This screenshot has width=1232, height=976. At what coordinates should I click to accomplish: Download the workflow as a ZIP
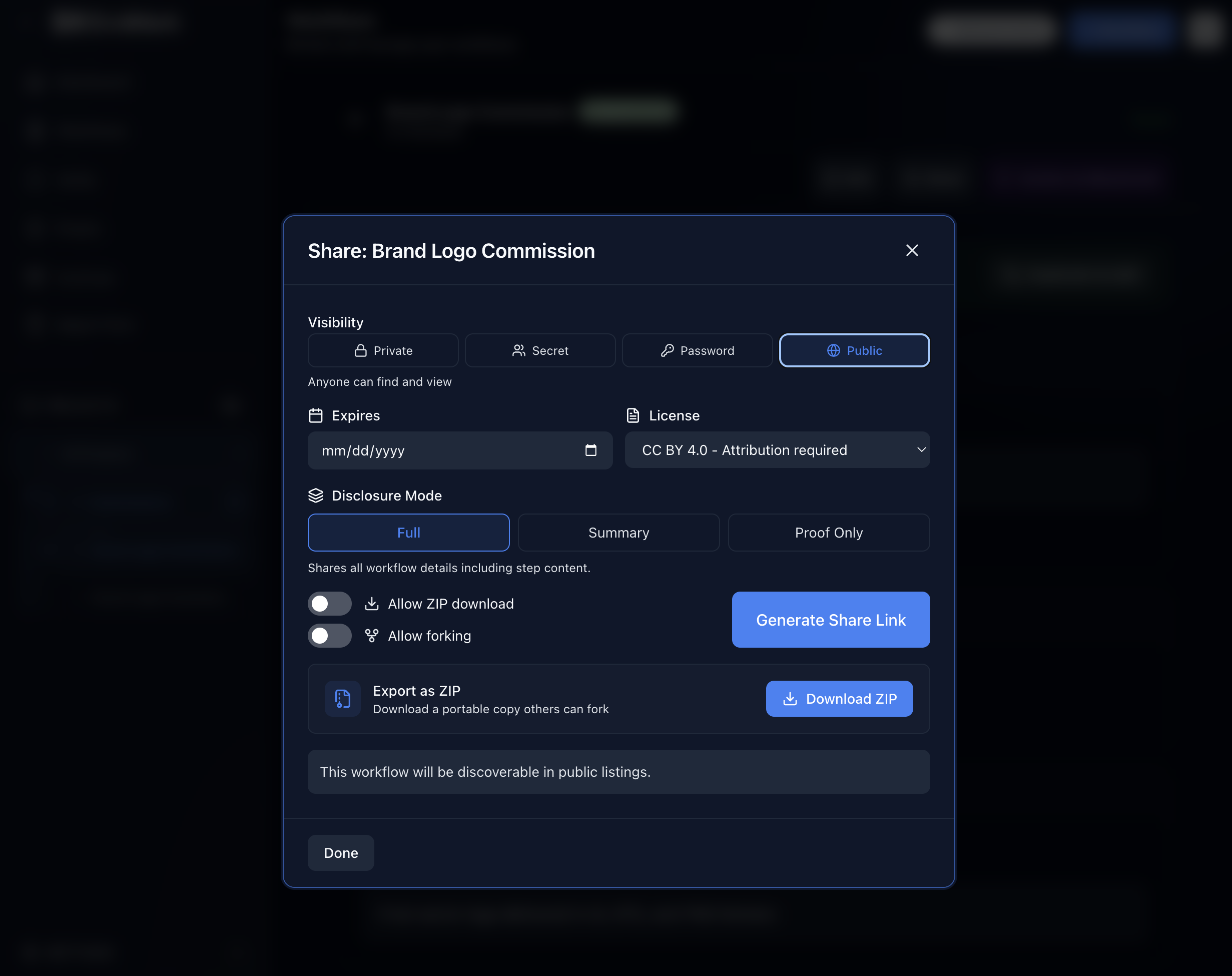(x=839, y=698)
